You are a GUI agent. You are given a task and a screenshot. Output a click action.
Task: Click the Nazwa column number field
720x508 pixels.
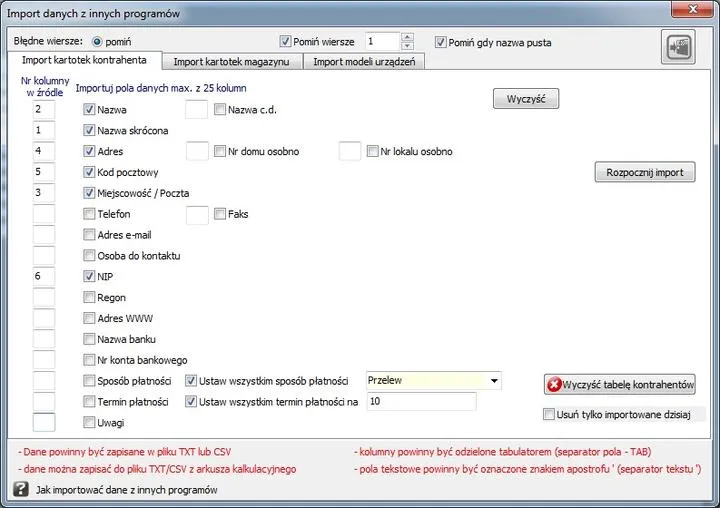coord(44,109)
